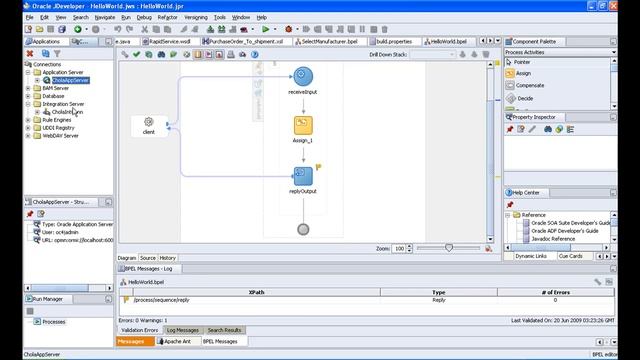Open the Versioning menu
Screen dimensions: 640x360
coord(196,18)
